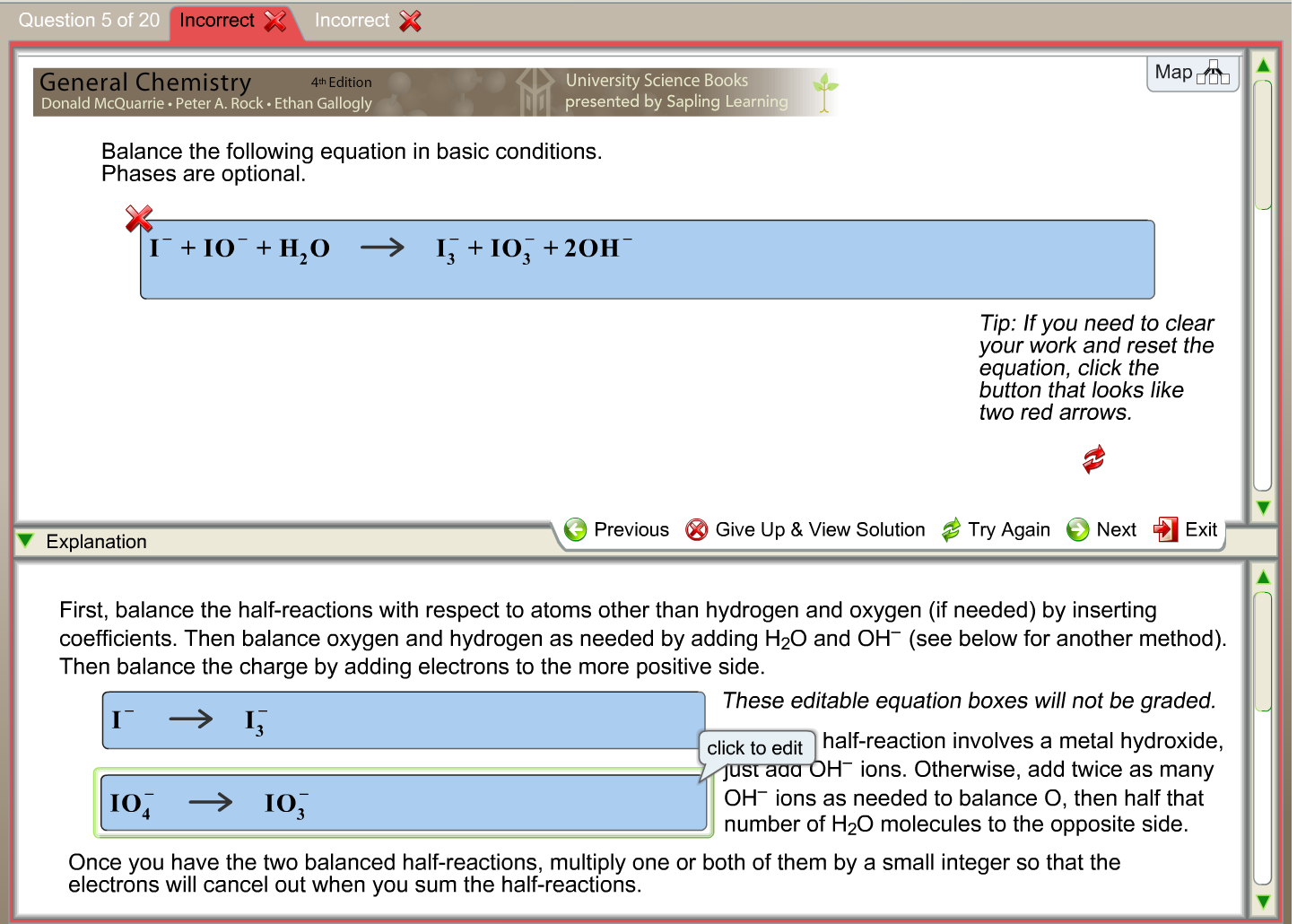Click the red Exit door icon
The height and width of the screenshot is (924, 1297).
point(1166,529)
